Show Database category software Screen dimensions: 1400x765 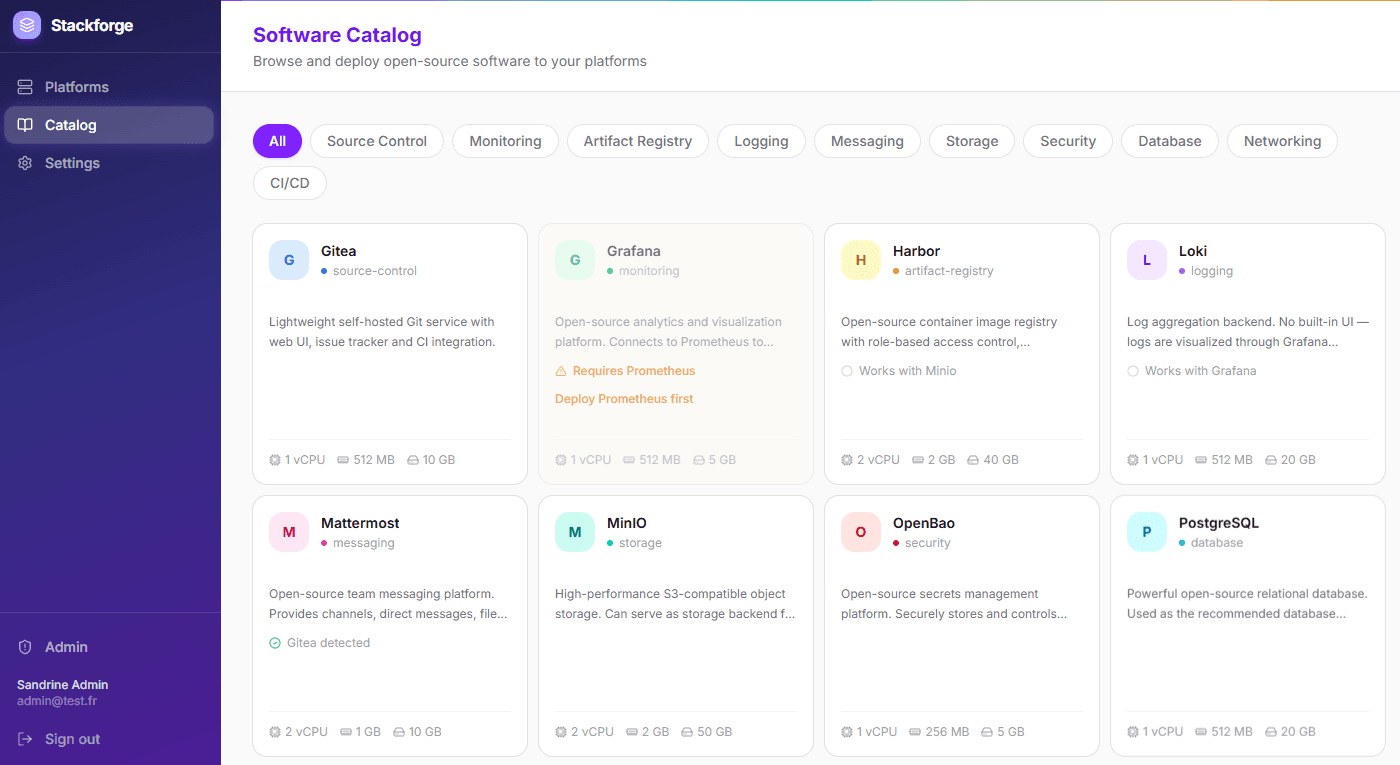(x=1170, y=141)
